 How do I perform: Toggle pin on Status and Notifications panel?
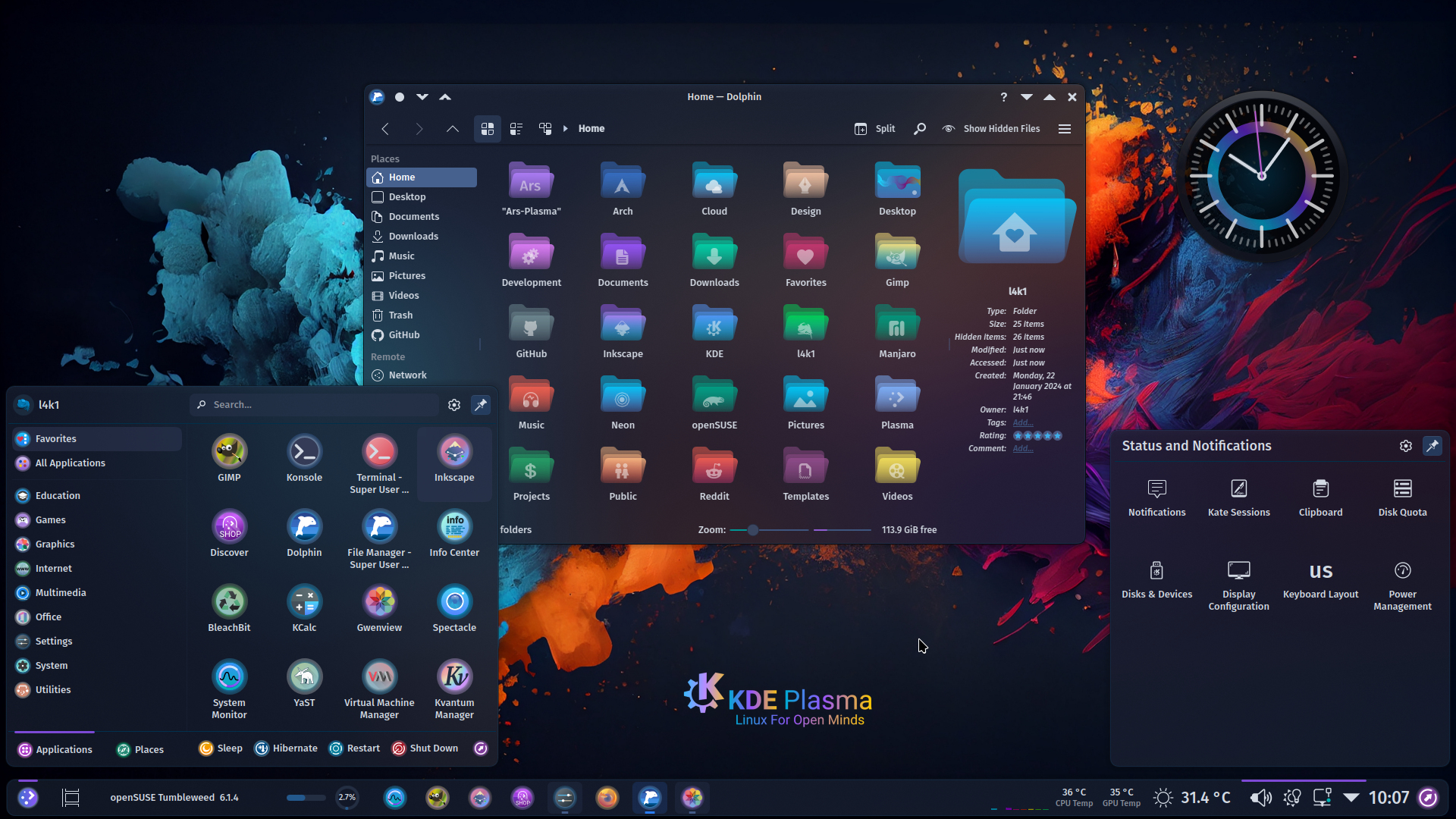coord(1432,446)
